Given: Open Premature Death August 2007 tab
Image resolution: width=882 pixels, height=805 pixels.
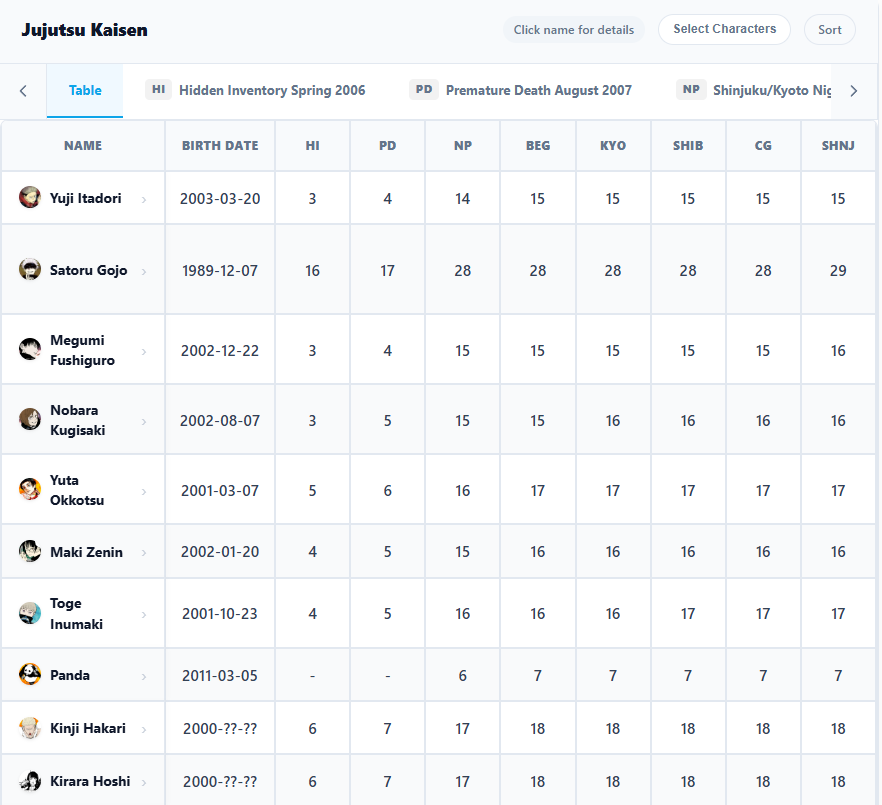Looking at the screenshot, I should 520,91.
